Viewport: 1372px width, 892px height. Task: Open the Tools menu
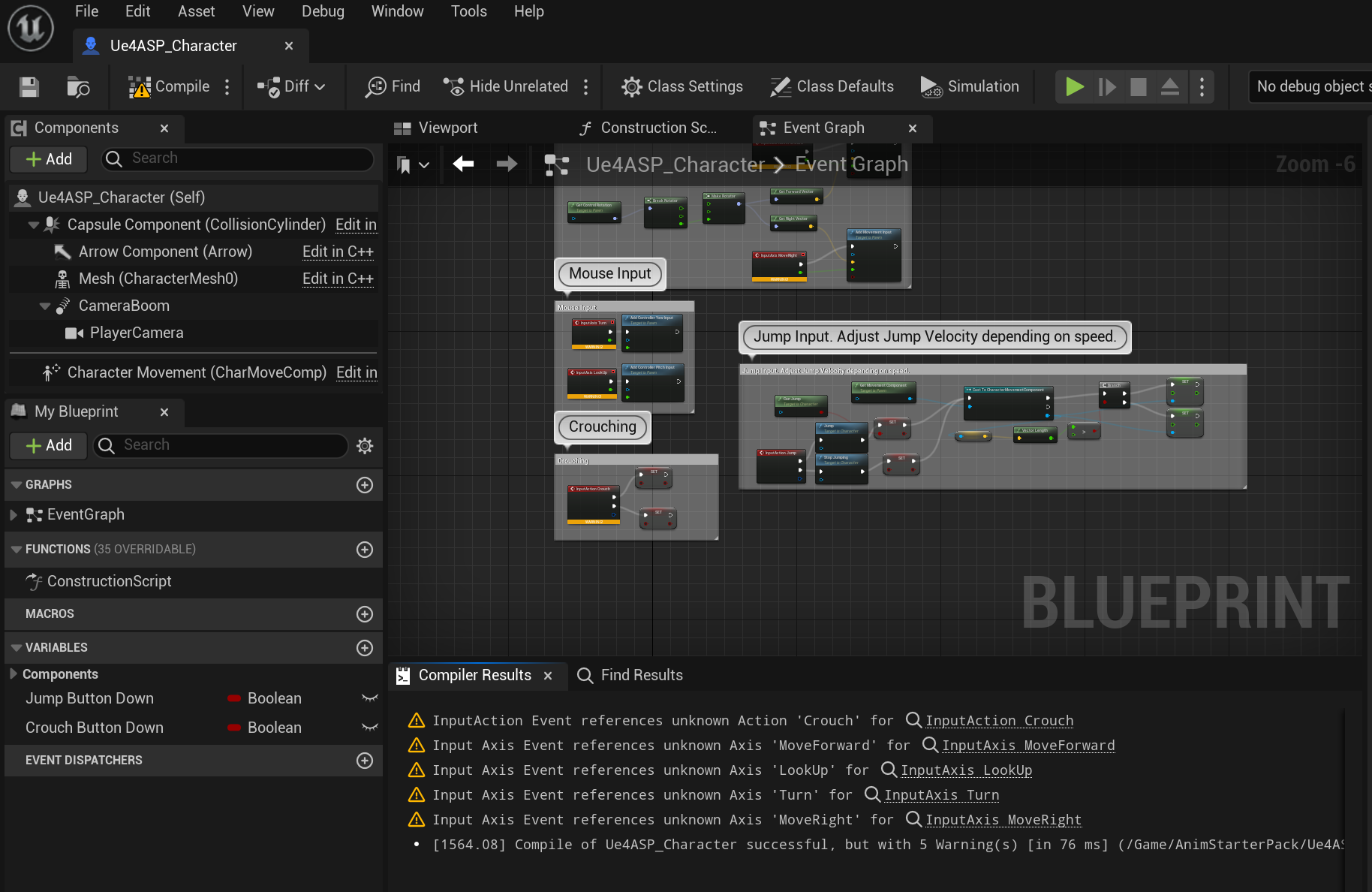pos(469,11)
